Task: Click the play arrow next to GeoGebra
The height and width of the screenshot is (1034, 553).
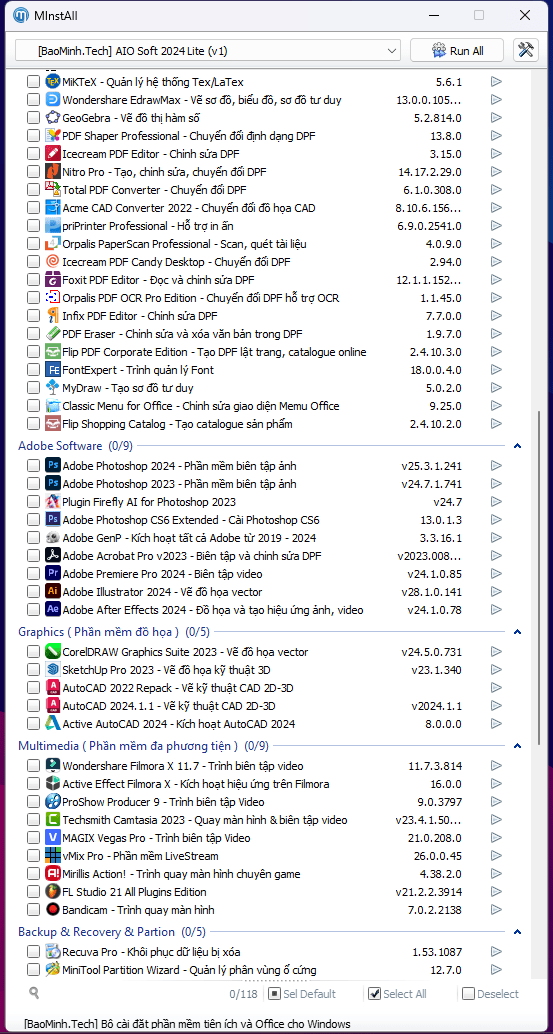Action: pyautogui.click(x=496, y=118)
